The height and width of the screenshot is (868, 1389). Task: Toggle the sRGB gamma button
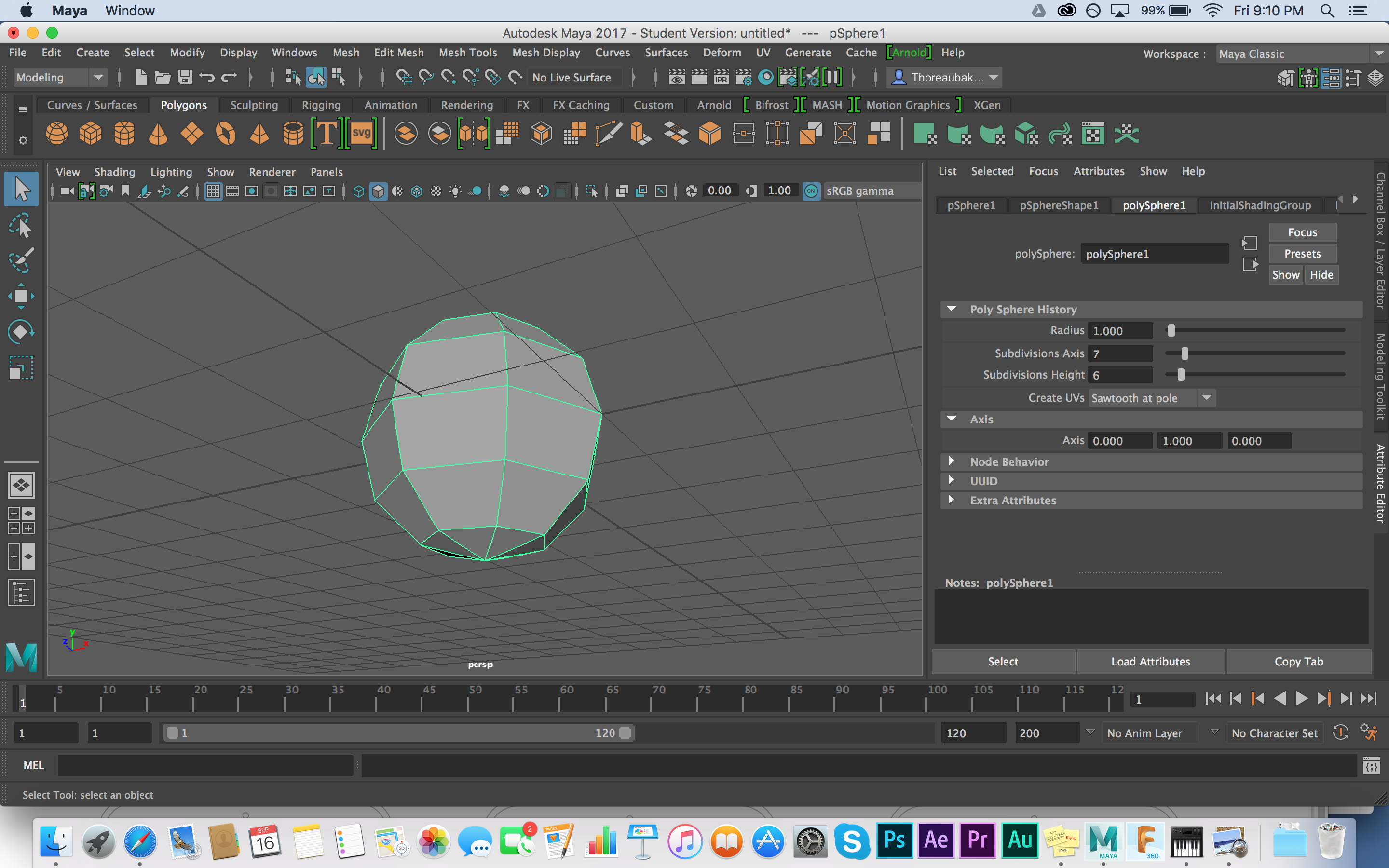(x=811, y=190)
